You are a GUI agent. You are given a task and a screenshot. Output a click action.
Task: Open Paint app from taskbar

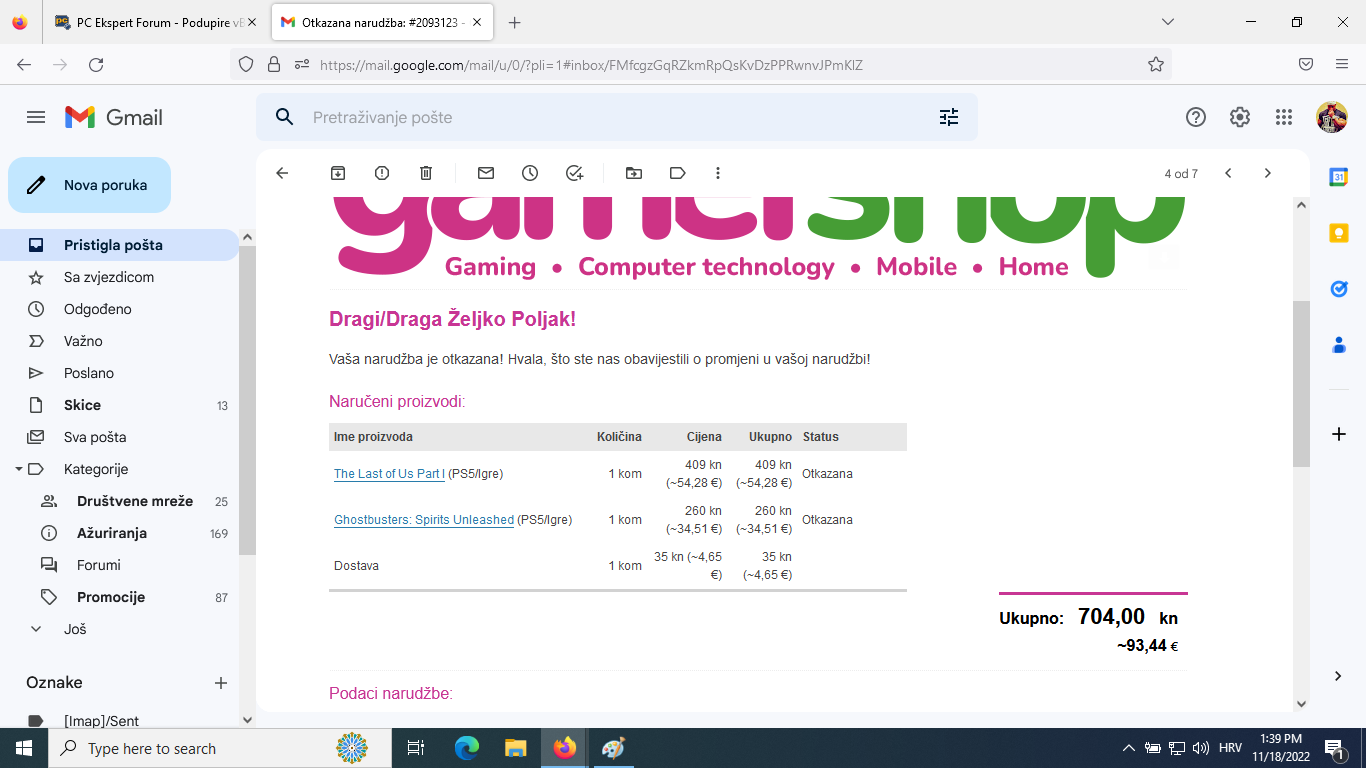(x=613, y=748)
